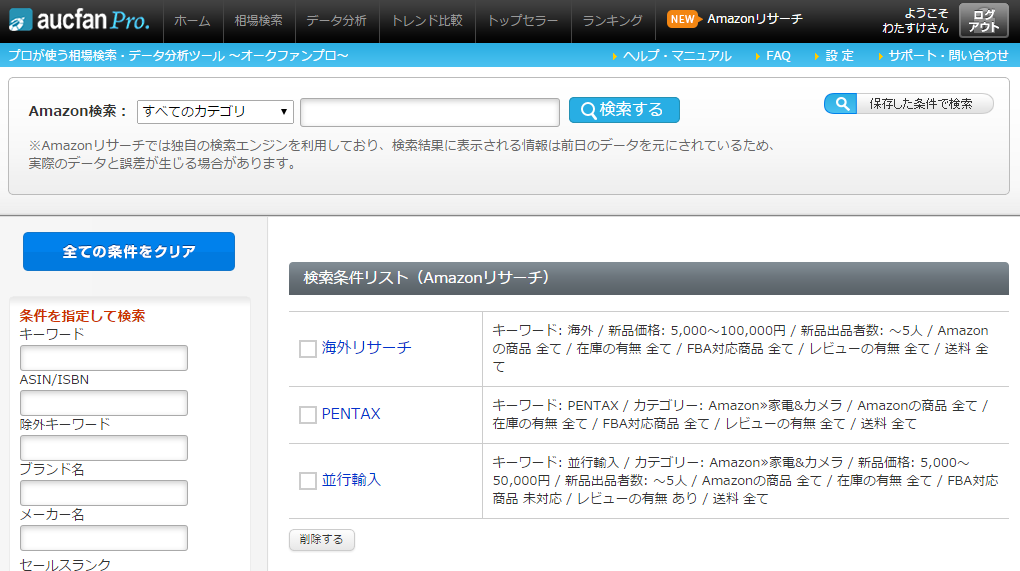Click the 全ての条件をクリア button

point(129,252)
